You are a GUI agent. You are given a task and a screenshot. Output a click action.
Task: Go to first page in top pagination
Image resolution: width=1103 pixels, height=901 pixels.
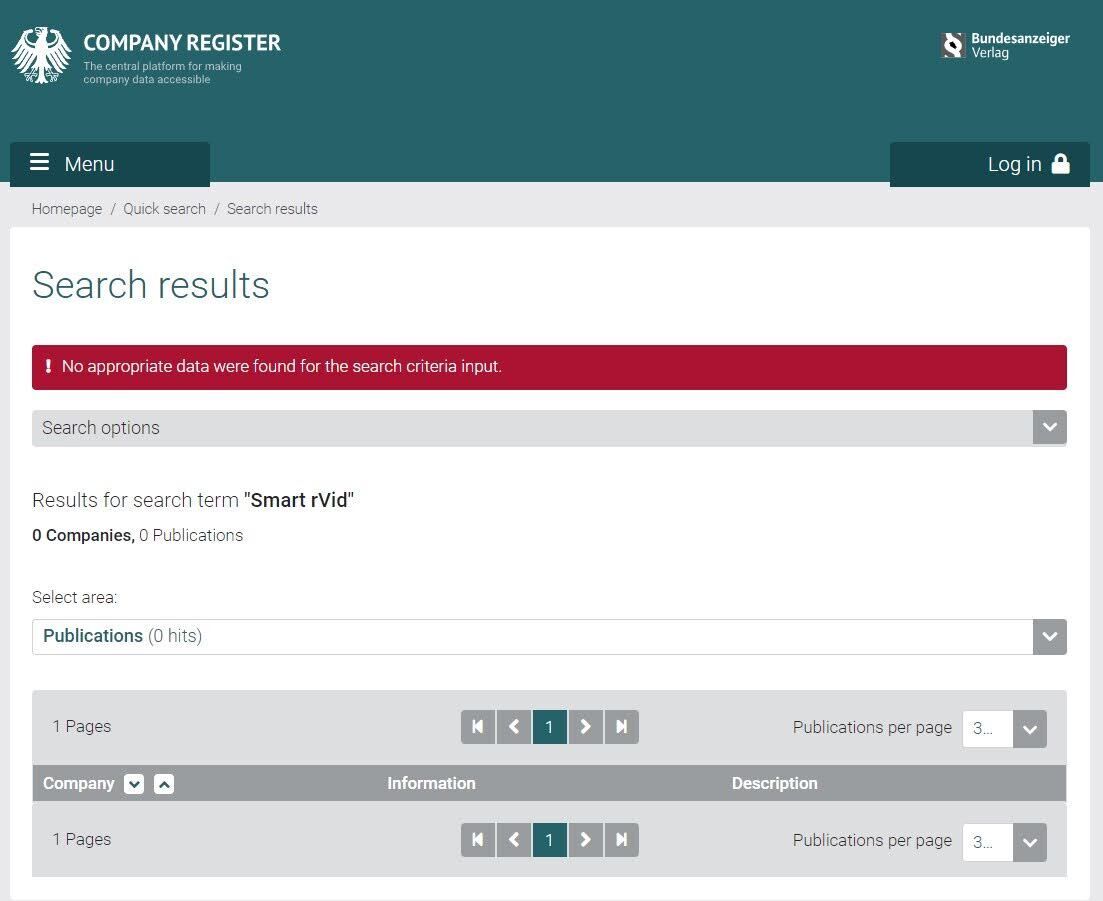478,727
